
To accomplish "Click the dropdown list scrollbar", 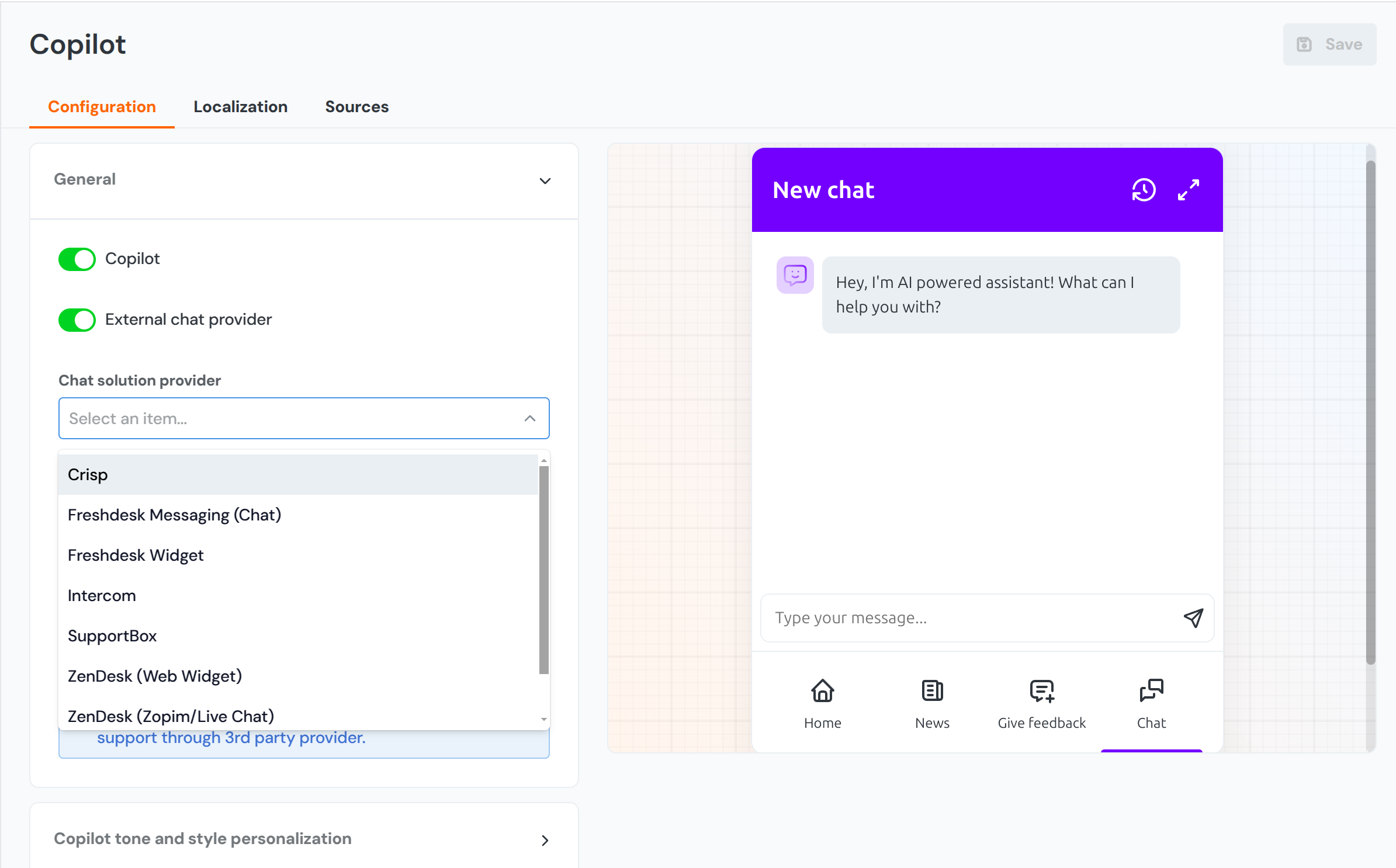I will coord(543,570).
